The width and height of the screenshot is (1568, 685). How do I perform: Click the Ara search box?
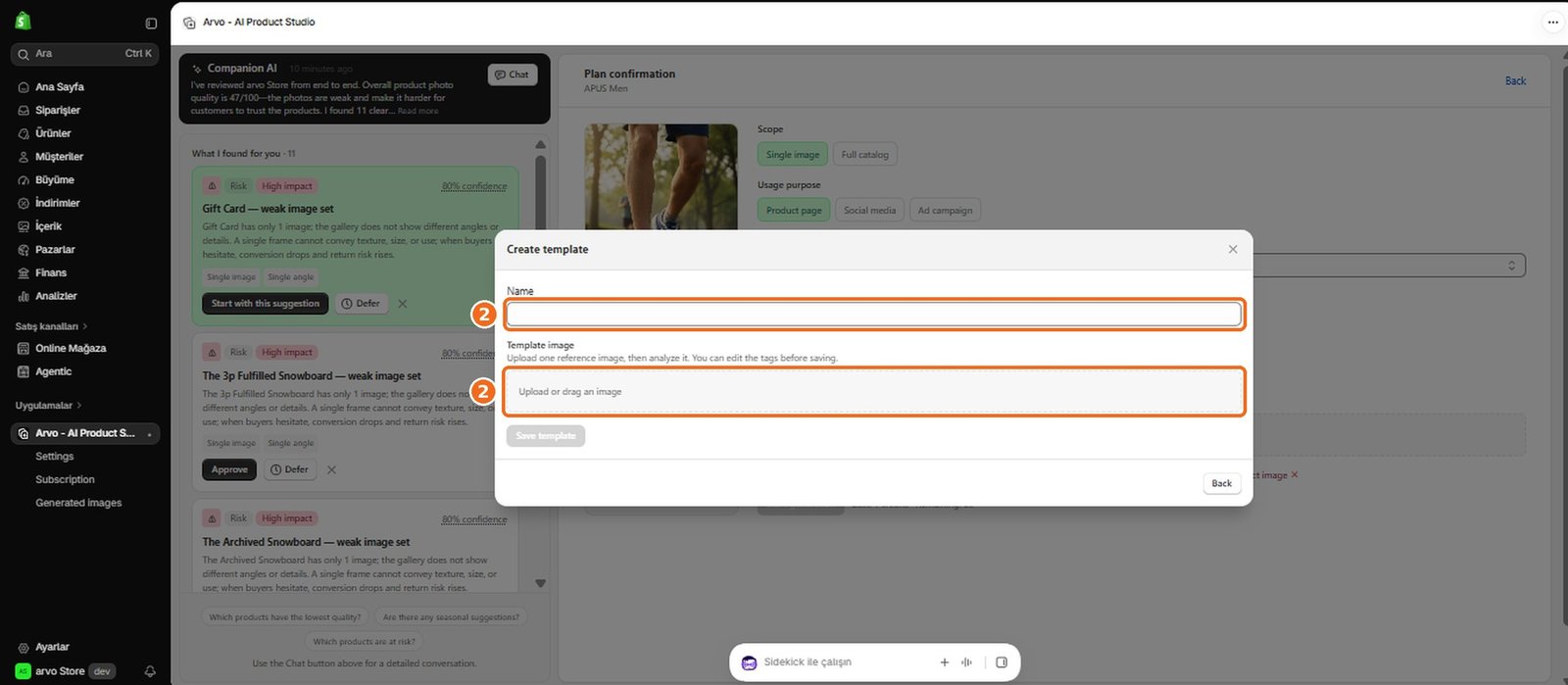click(x=85, y=54)
